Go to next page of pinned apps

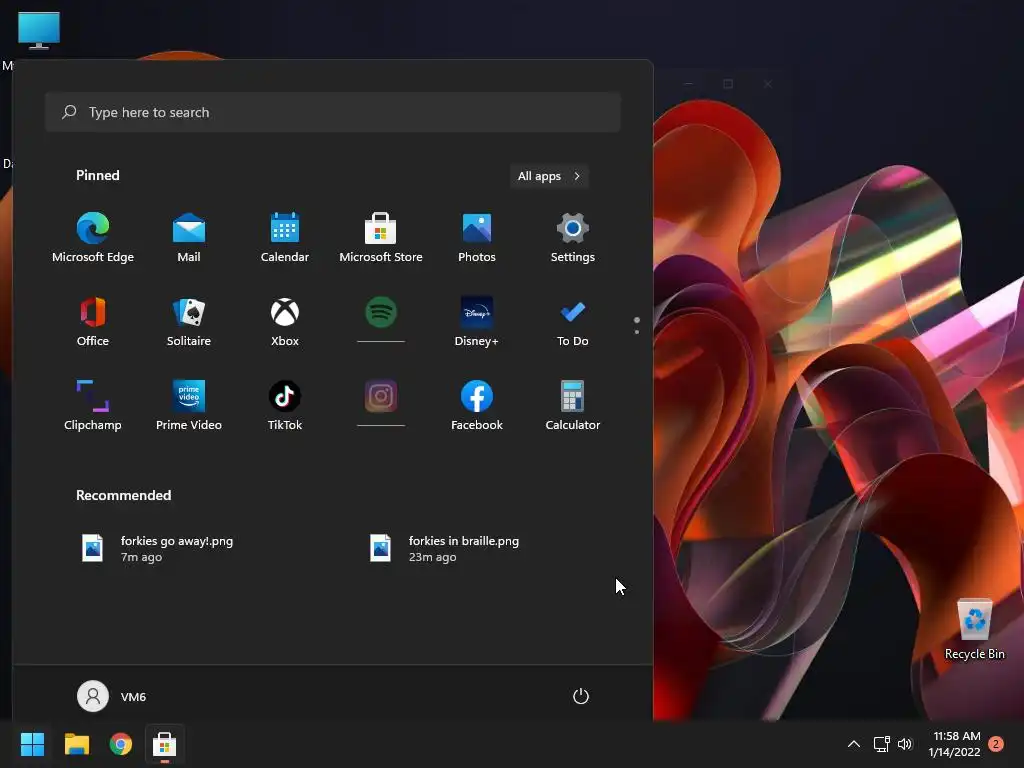coord(637,332)
